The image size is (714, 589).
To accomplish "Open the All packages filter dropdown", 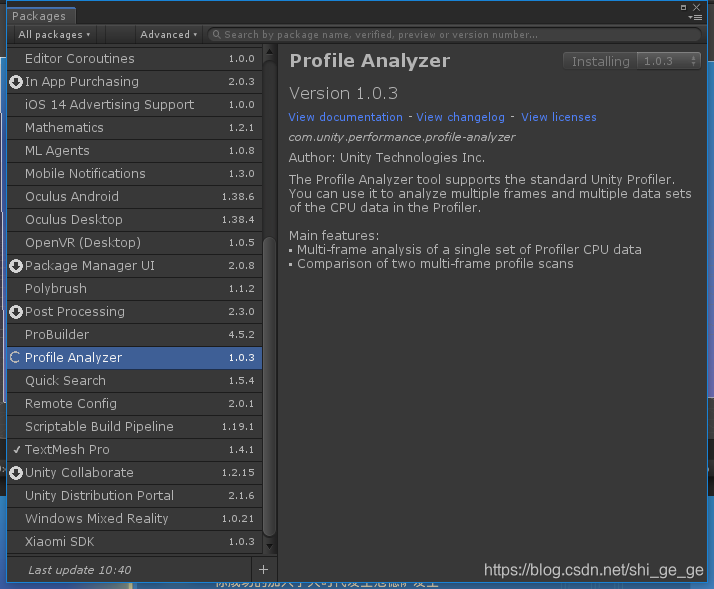I will click(x=54, y=35).
